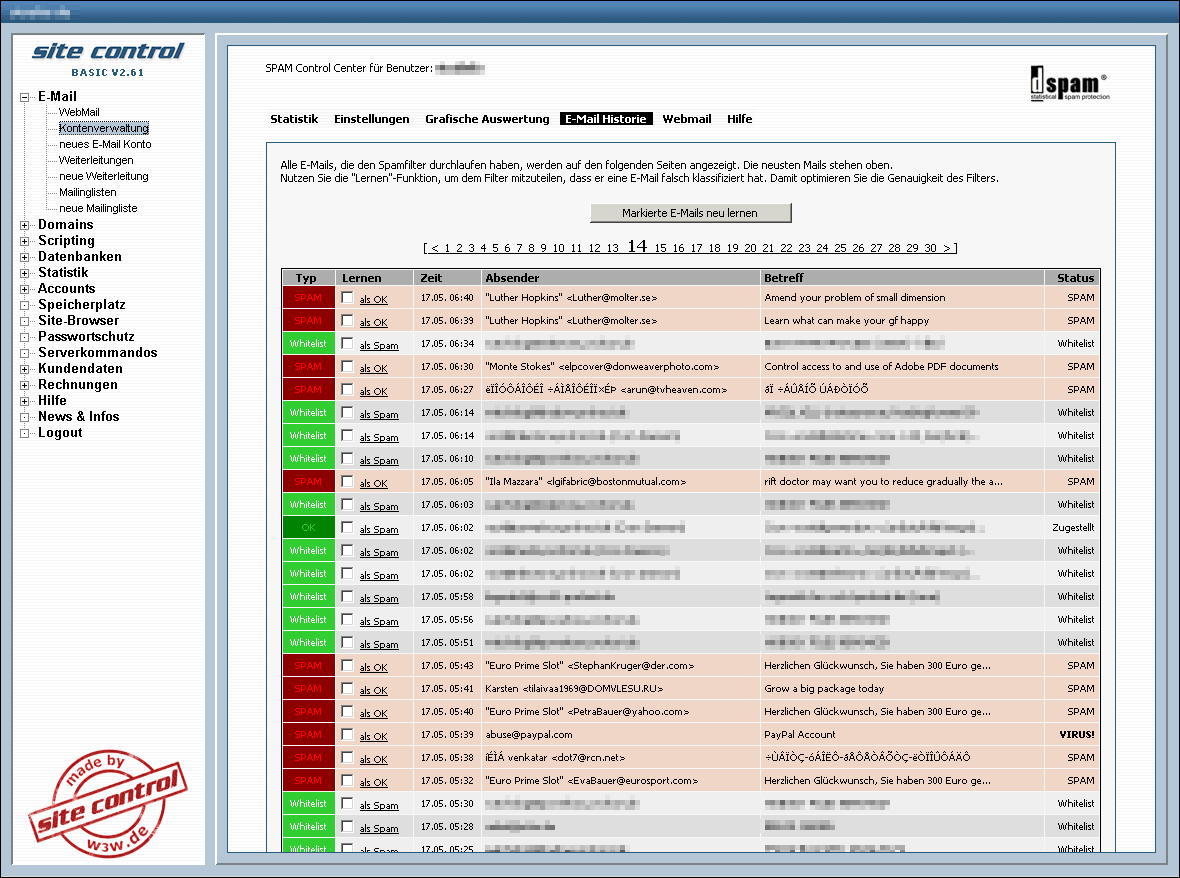Click als Spam on the 06:34 whitelist row
The image size is (1180, 878).
click(379, 345)
